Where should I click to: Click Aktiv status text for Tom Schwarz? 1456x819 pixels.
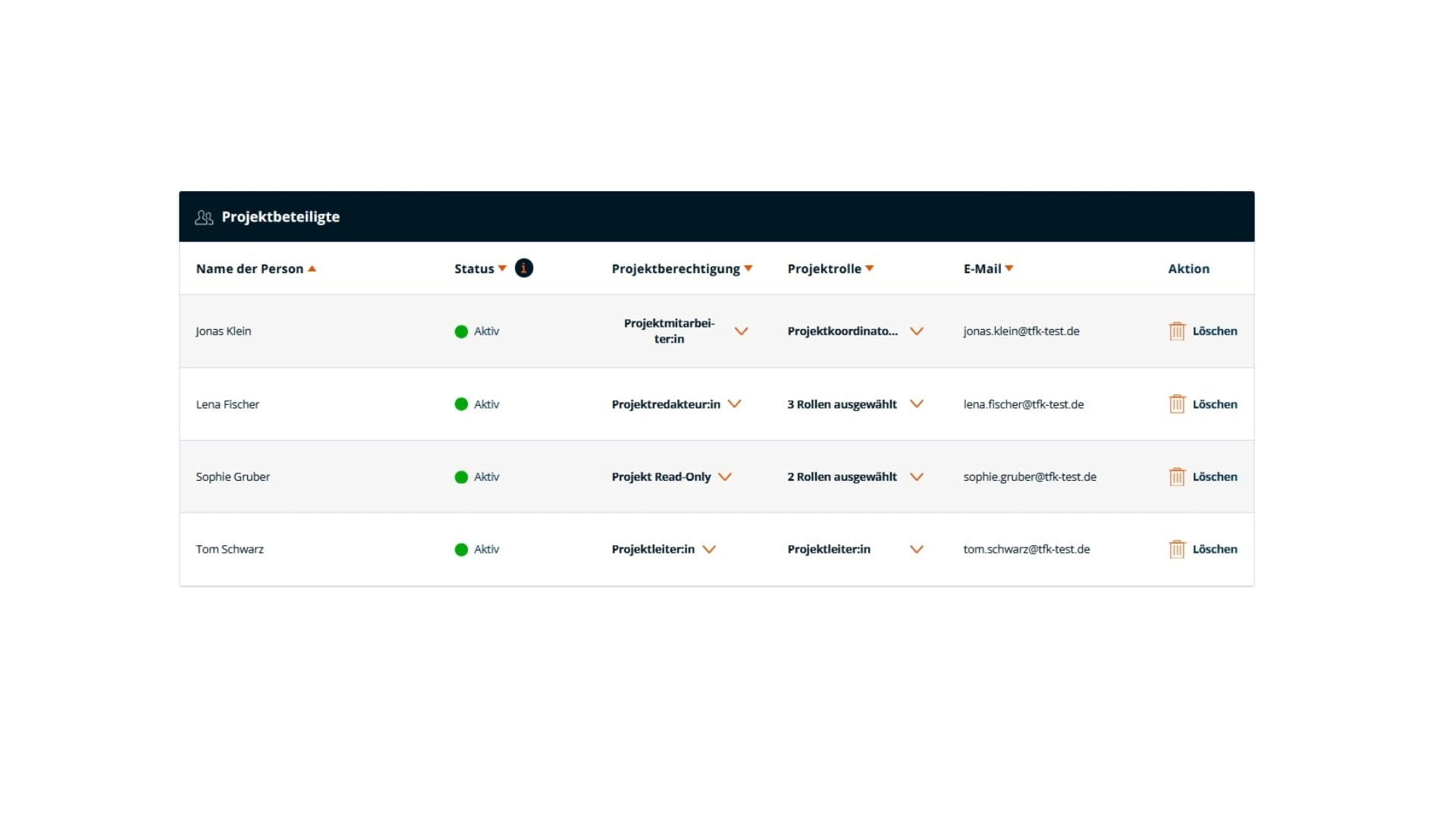(x=487, y=550)
